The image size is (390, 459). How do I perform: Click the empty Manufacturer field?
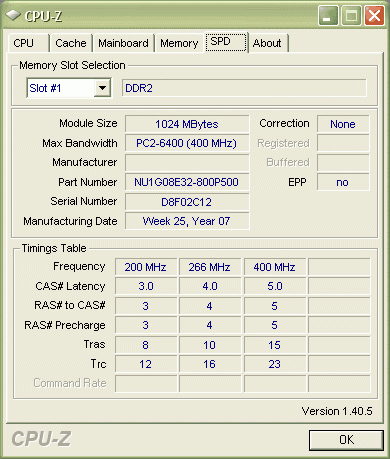point(187,163)
